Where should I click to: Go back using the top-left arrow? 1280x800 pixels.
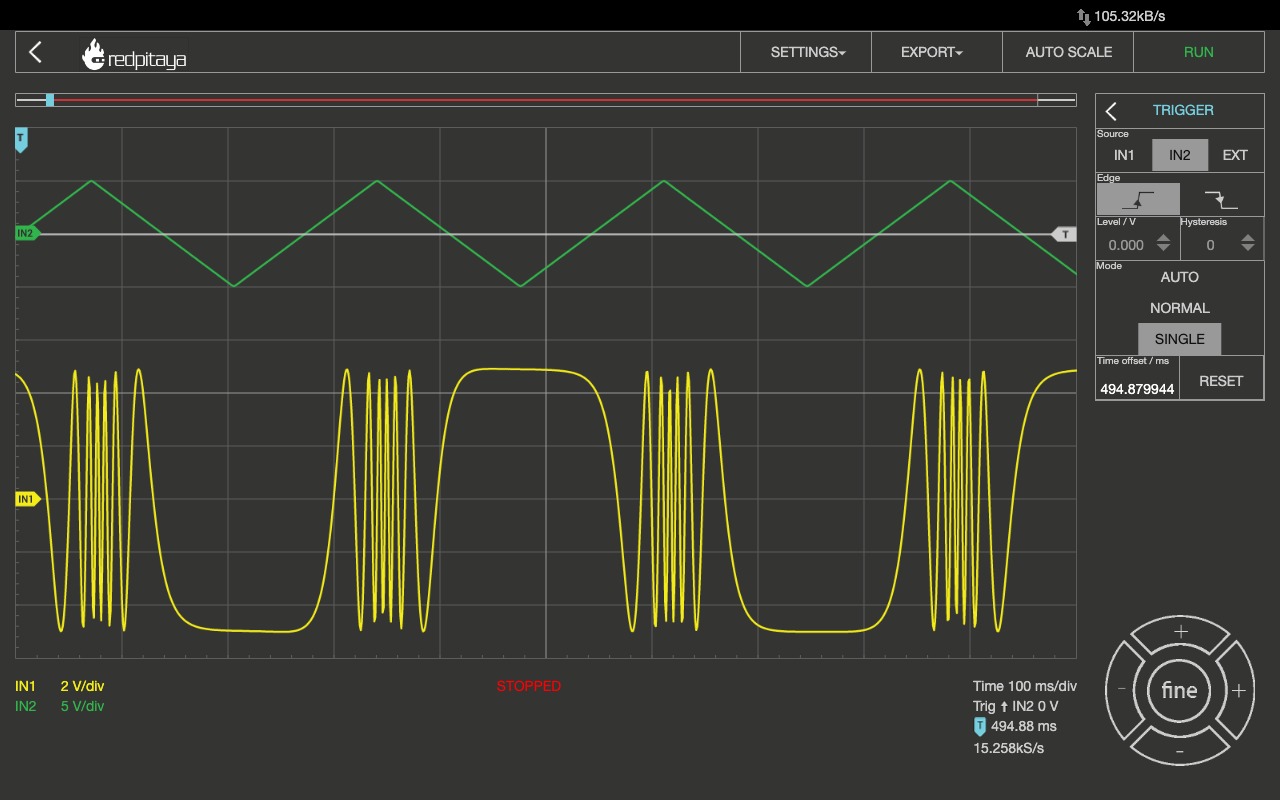pos(36,52)
